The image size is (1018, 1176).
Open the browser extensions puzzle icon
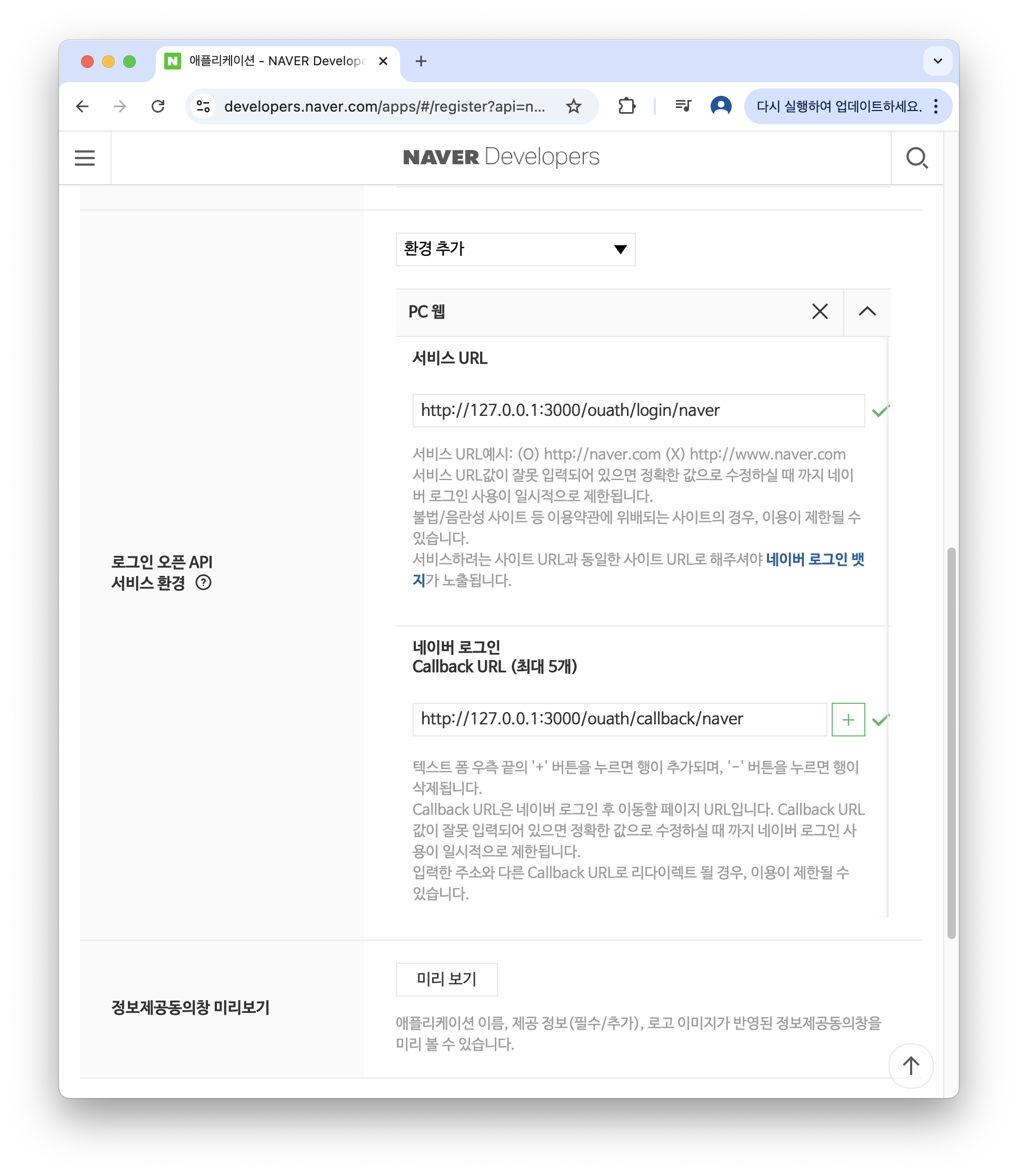click(626, 106)
